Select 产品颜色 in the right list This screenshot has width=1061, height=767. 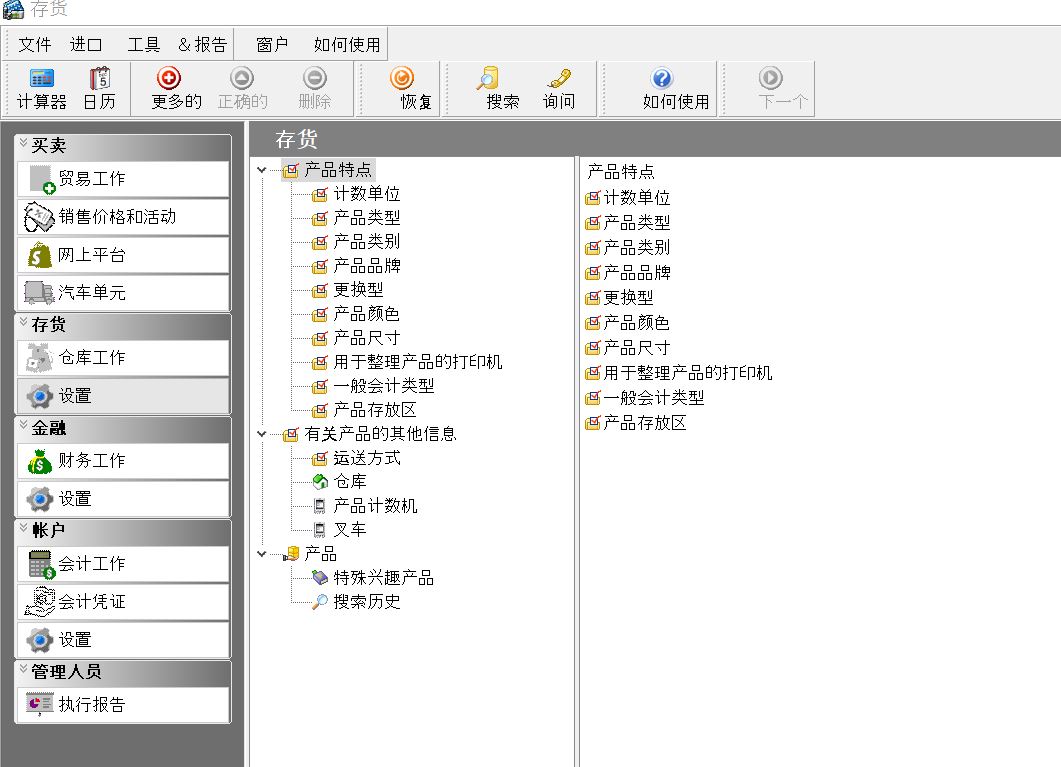636,323
